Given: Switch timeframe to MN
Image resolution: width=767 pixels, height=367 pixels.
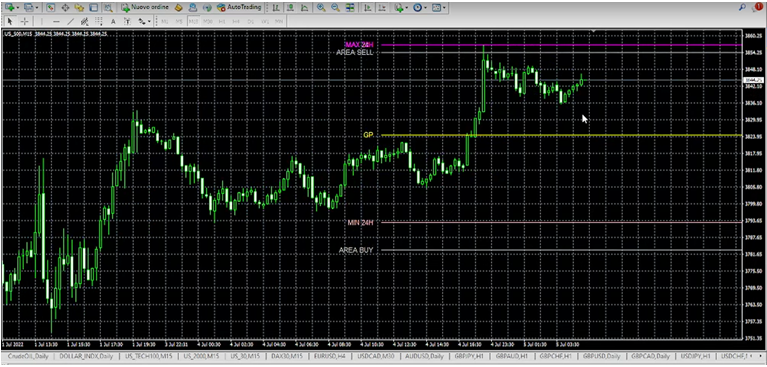Looking at the screenshot, I should 279,21.
